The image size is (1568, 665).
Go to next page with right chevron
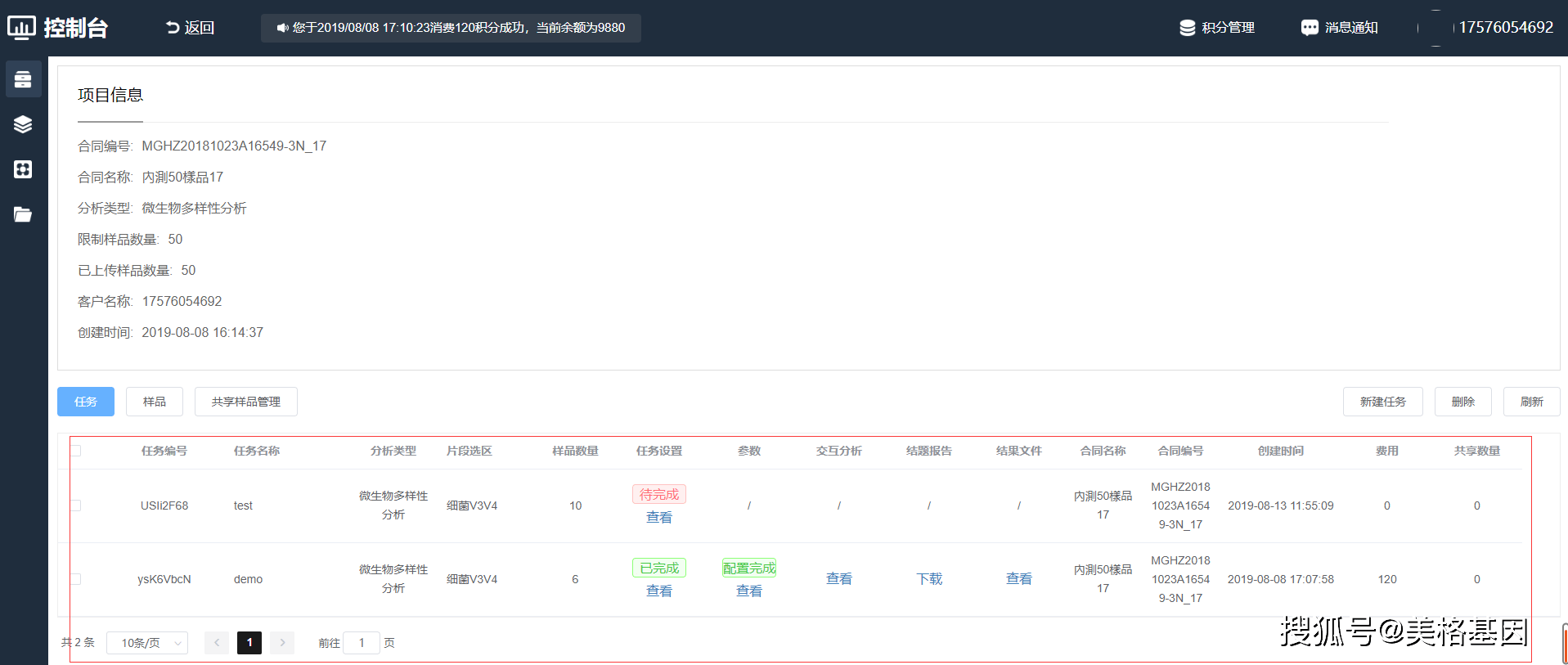[282, 643]
